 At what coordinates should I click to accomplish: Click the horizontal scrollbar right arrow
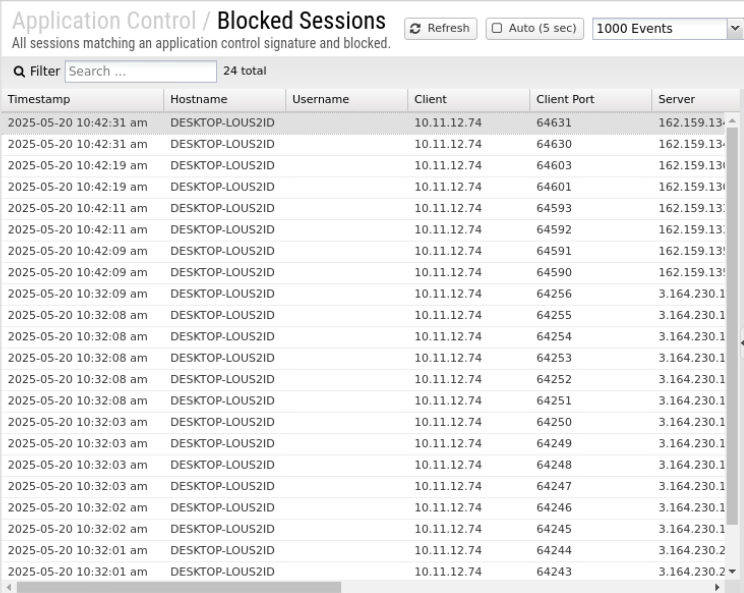[717, 587]
